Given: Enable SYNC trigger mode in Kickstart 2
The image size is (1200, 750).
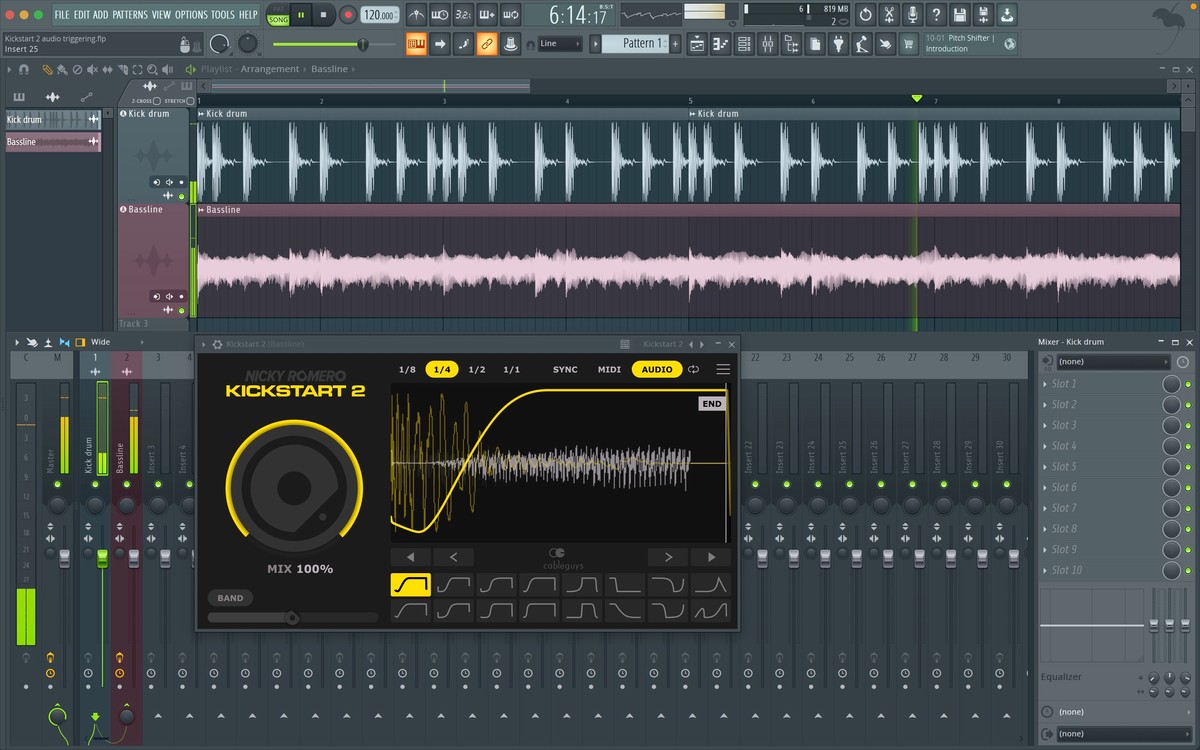Looking at the screenshot, I should pyautogui.click(x=565, y=369).
